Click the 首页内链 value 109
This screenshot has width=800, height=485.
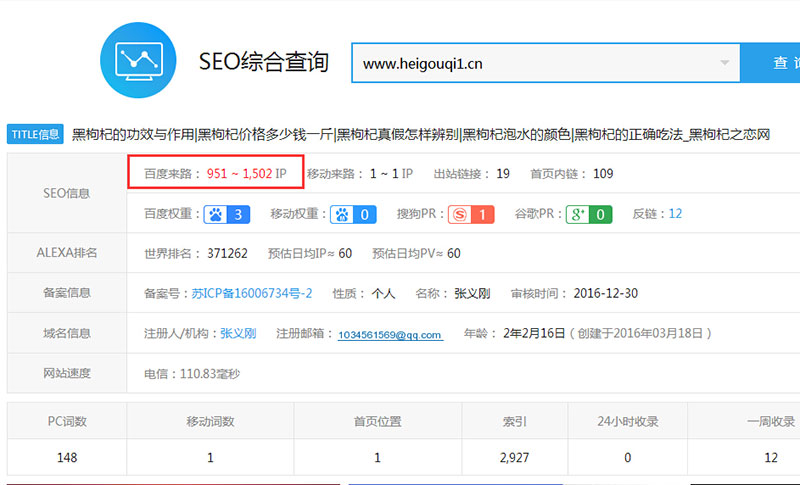pos(603,174)
